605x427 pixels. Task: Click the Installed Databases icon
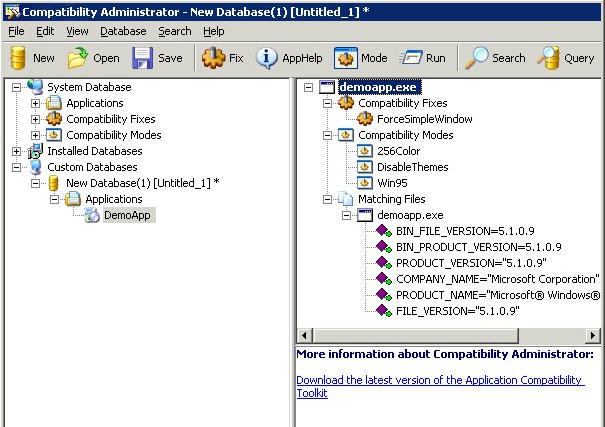click(35, 151)
